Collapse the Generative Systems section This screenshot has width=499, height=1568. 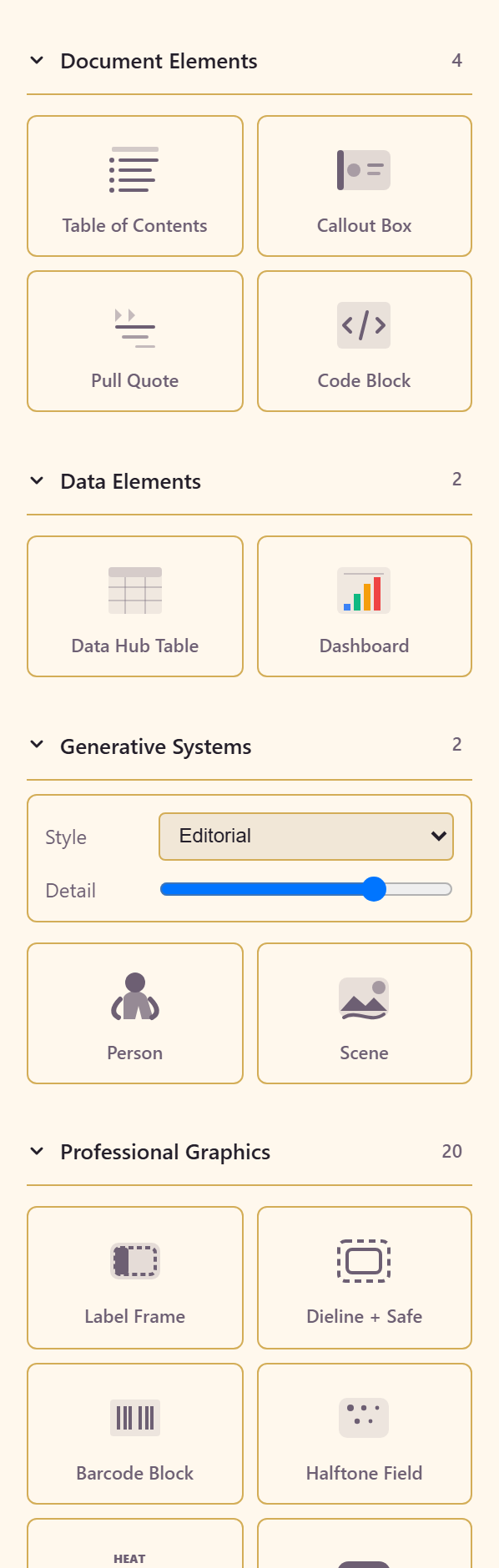(37, 746)
